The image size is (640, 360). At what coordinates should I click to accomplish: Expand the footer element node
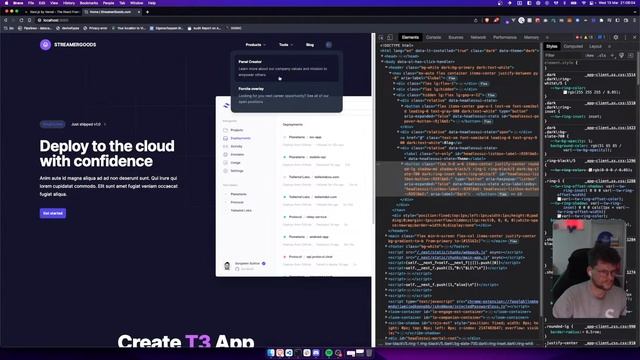coord(387,247)
